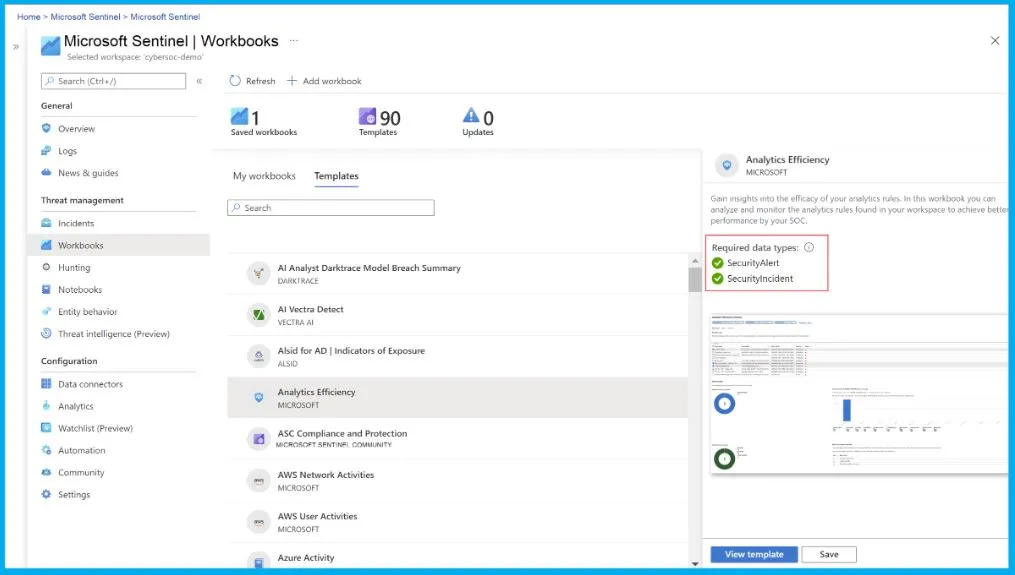Click first Microsoft Sentinel breadcrumb link
1015x575 pixels.
85,16
